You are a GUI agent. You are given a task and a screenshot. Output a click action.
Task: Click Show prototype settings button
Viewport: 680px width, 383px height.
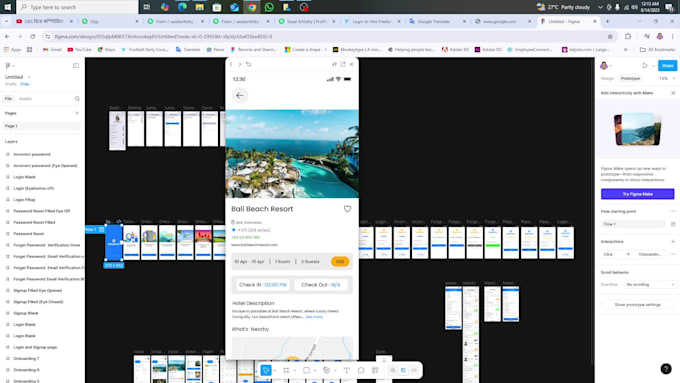[x=638, y=305]
